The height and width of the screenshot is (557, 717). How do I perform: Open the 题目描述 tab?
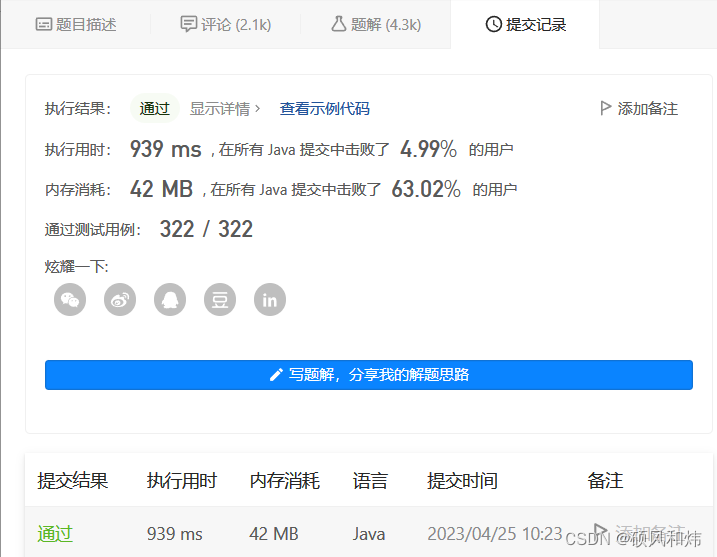coord(76,24)
